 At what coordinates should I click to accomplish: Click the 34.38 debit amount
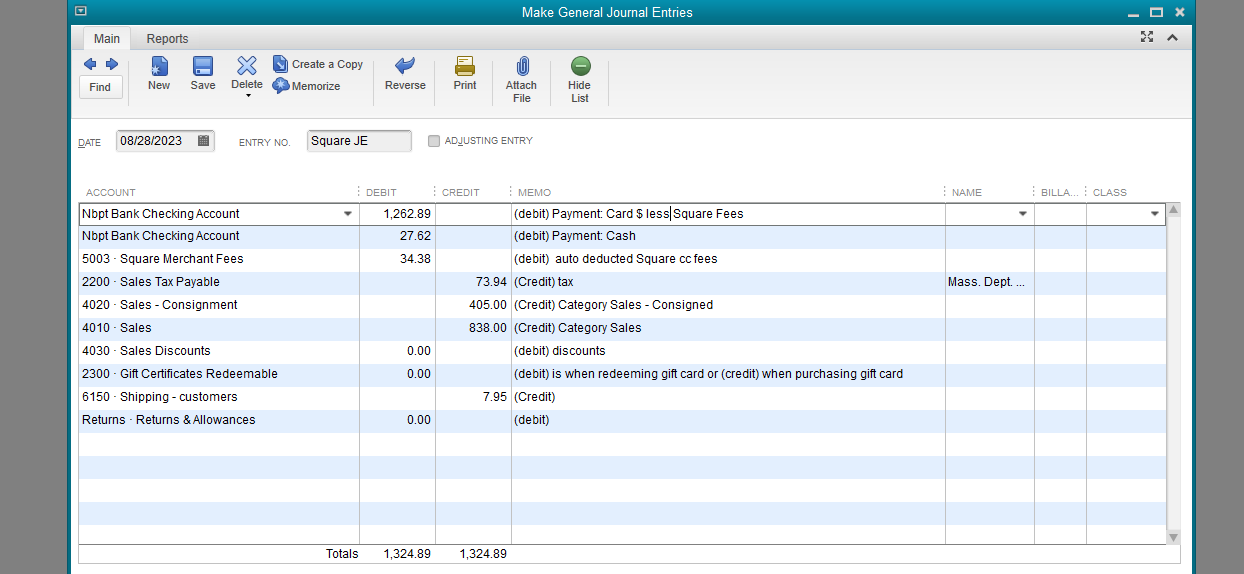coord(415,259)
